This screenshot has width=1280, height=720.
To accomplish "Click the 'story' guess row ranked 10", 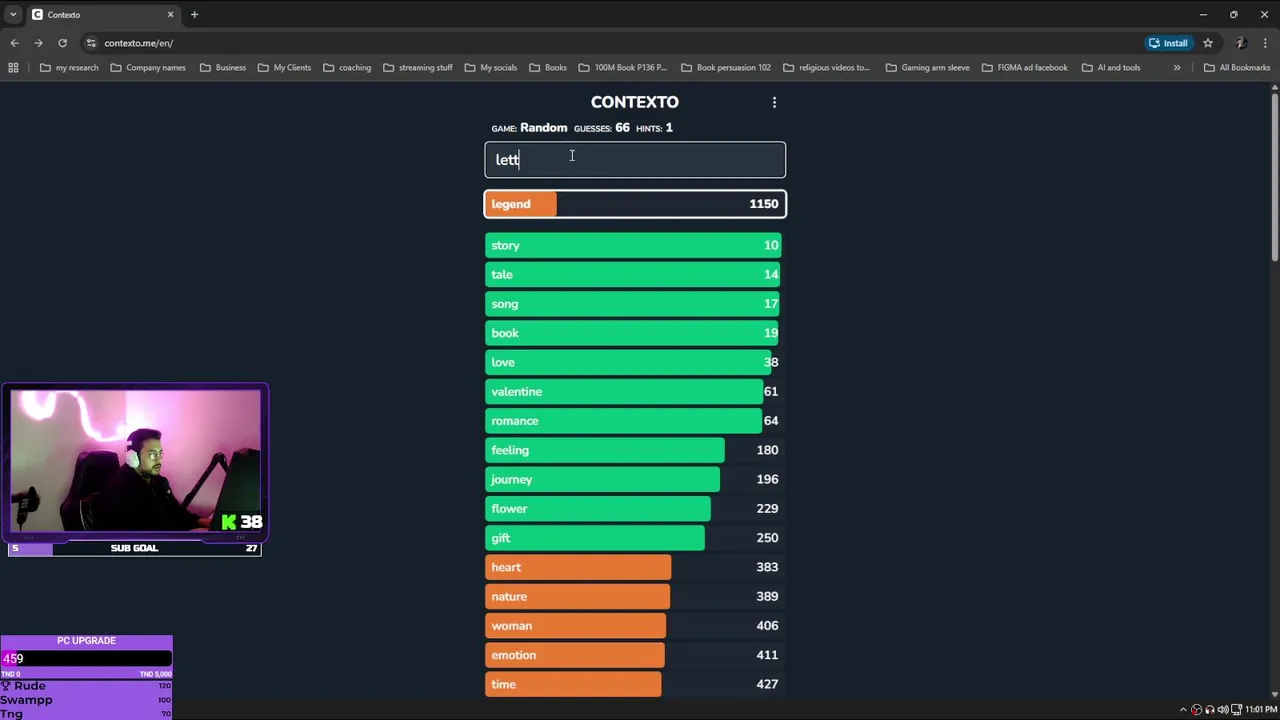I will 633,245.
